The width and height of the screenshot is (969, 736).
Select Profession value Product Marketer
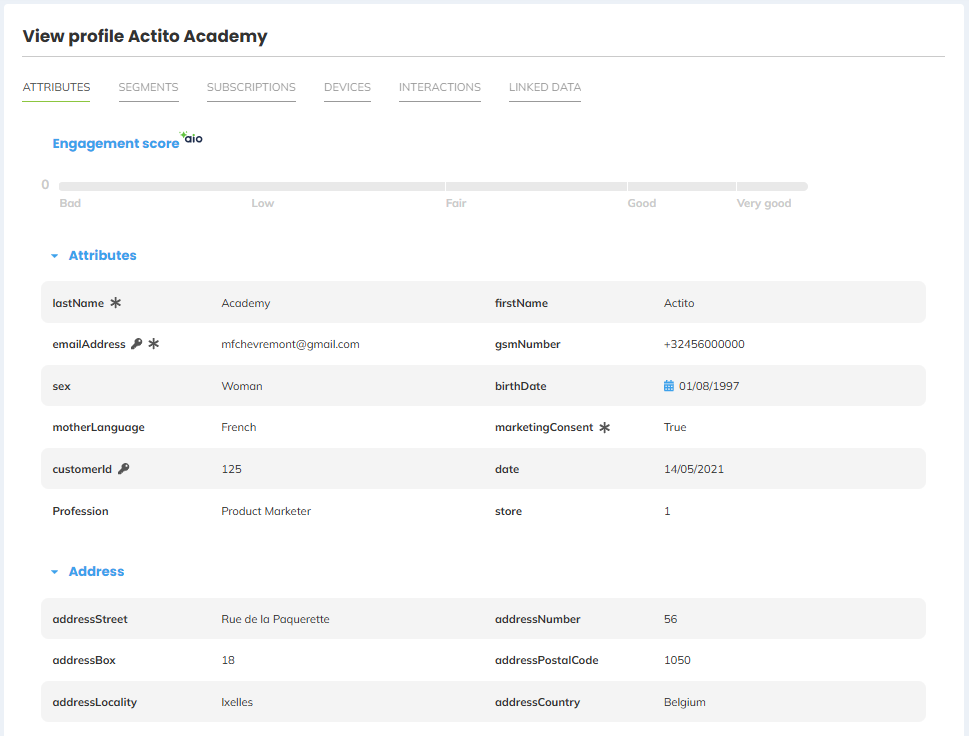tap(266, 511)
